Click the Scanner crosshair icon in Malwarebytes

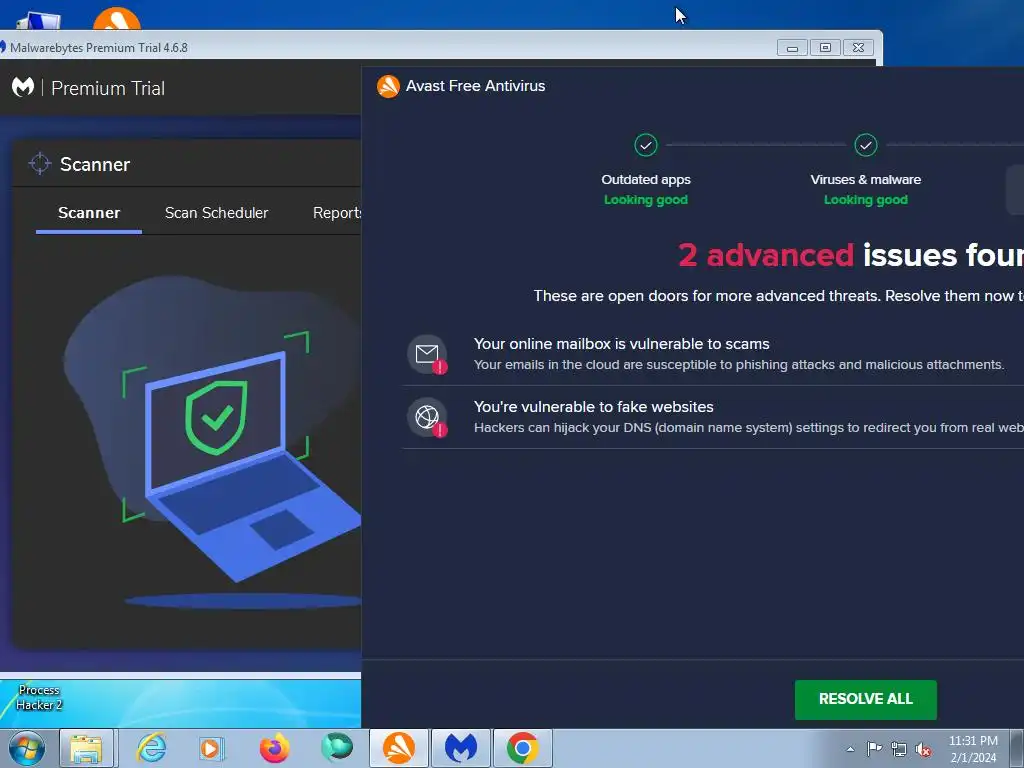click(40, 163)
